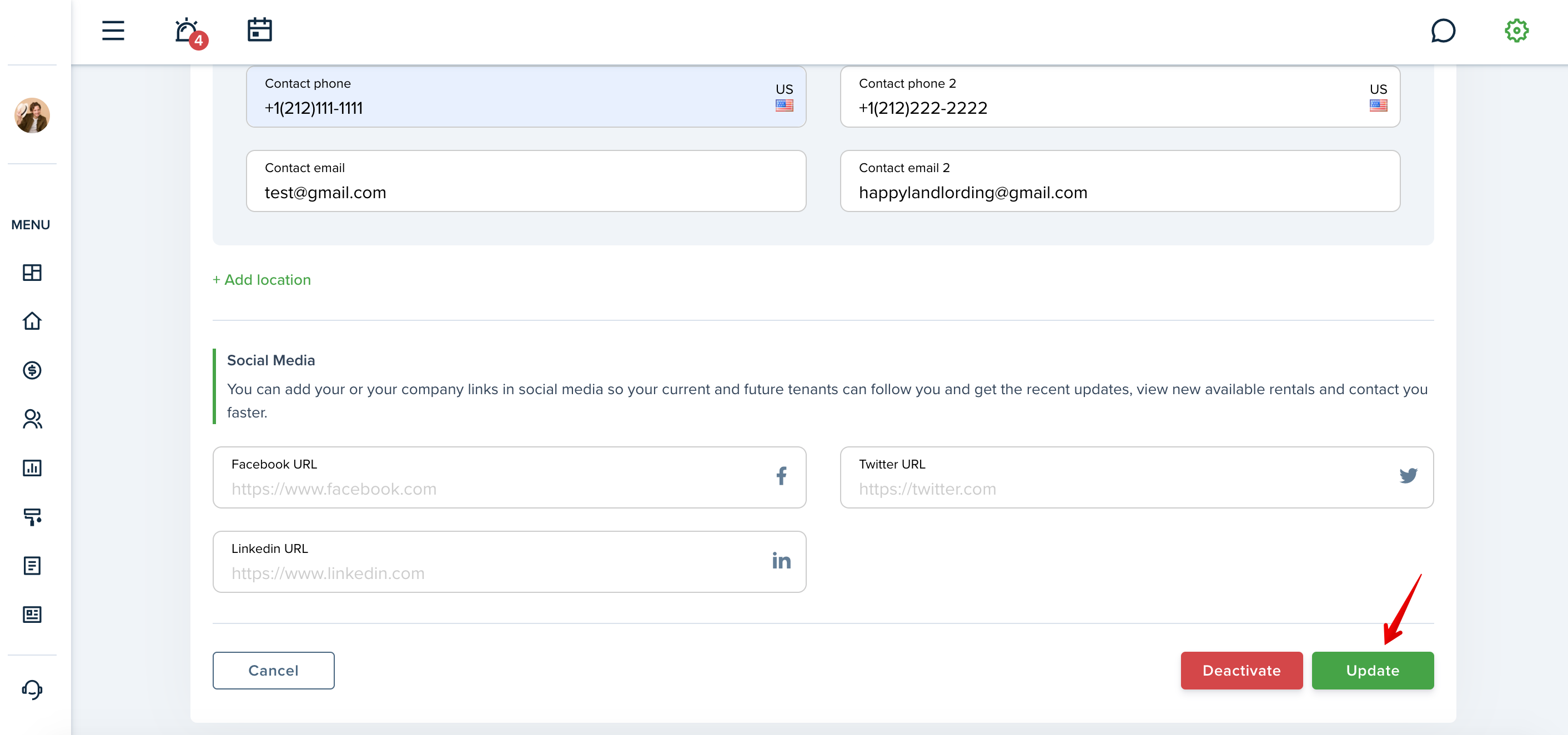Open the accounting dollar icon in sidebar
Screen dimensions: 1568x735
click(x=32, y=370)
